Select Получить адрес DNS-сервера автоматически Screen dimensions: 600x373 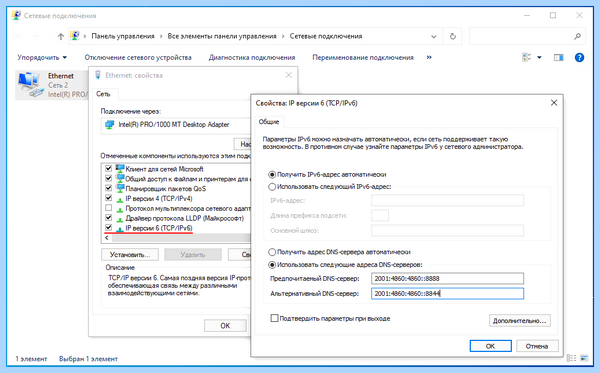272,252
